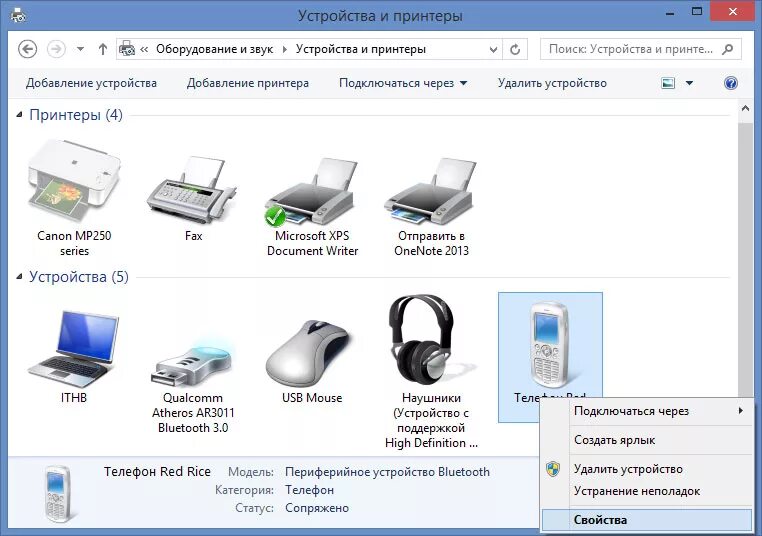Click the Back navigation arrow
762x536 pixels.
click(27, 49)
